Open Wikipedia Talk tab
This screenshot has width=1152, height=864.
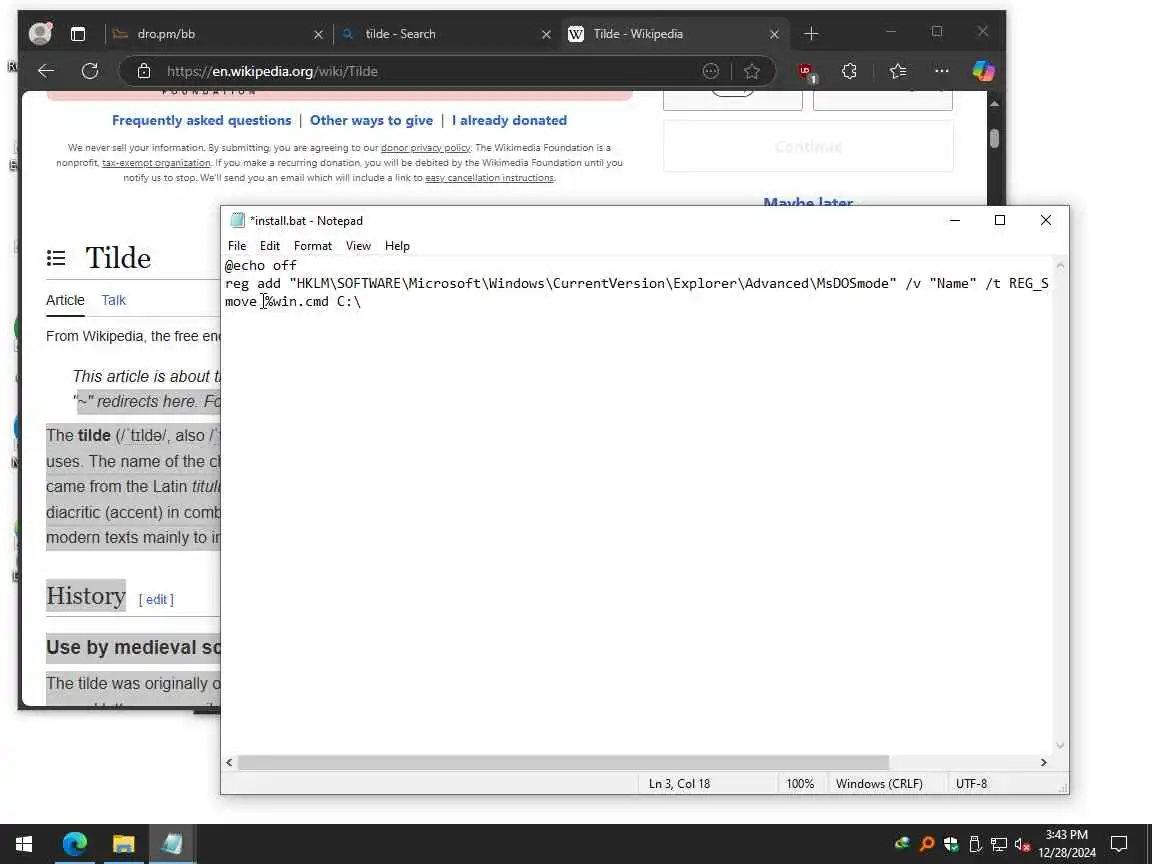point(114,300)
